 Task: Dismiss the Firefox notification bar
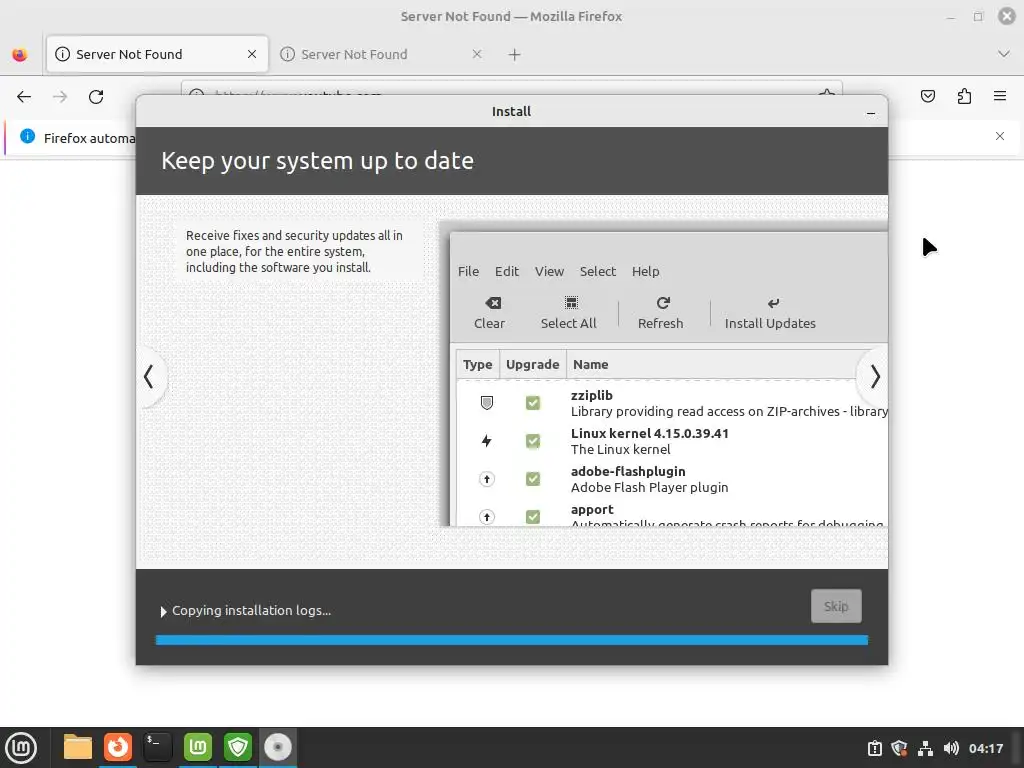(1000, 136)
